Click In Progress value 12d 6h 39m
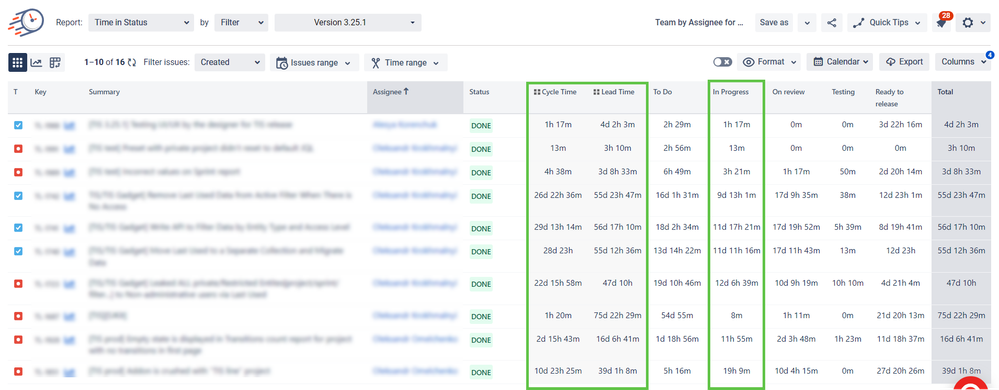 [737, 283]
